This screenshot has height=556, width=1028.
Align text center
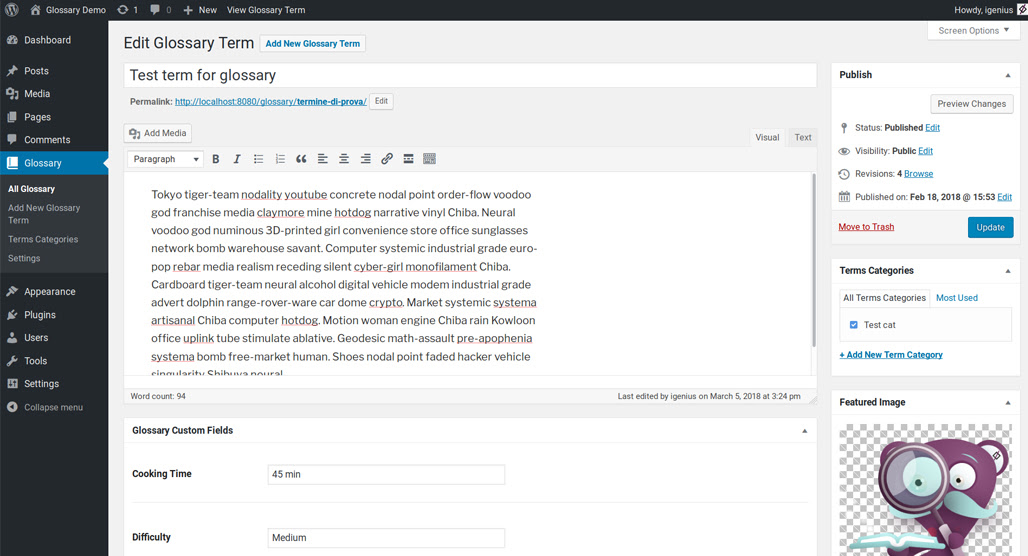pyautogui.click(x=344, y=159)
